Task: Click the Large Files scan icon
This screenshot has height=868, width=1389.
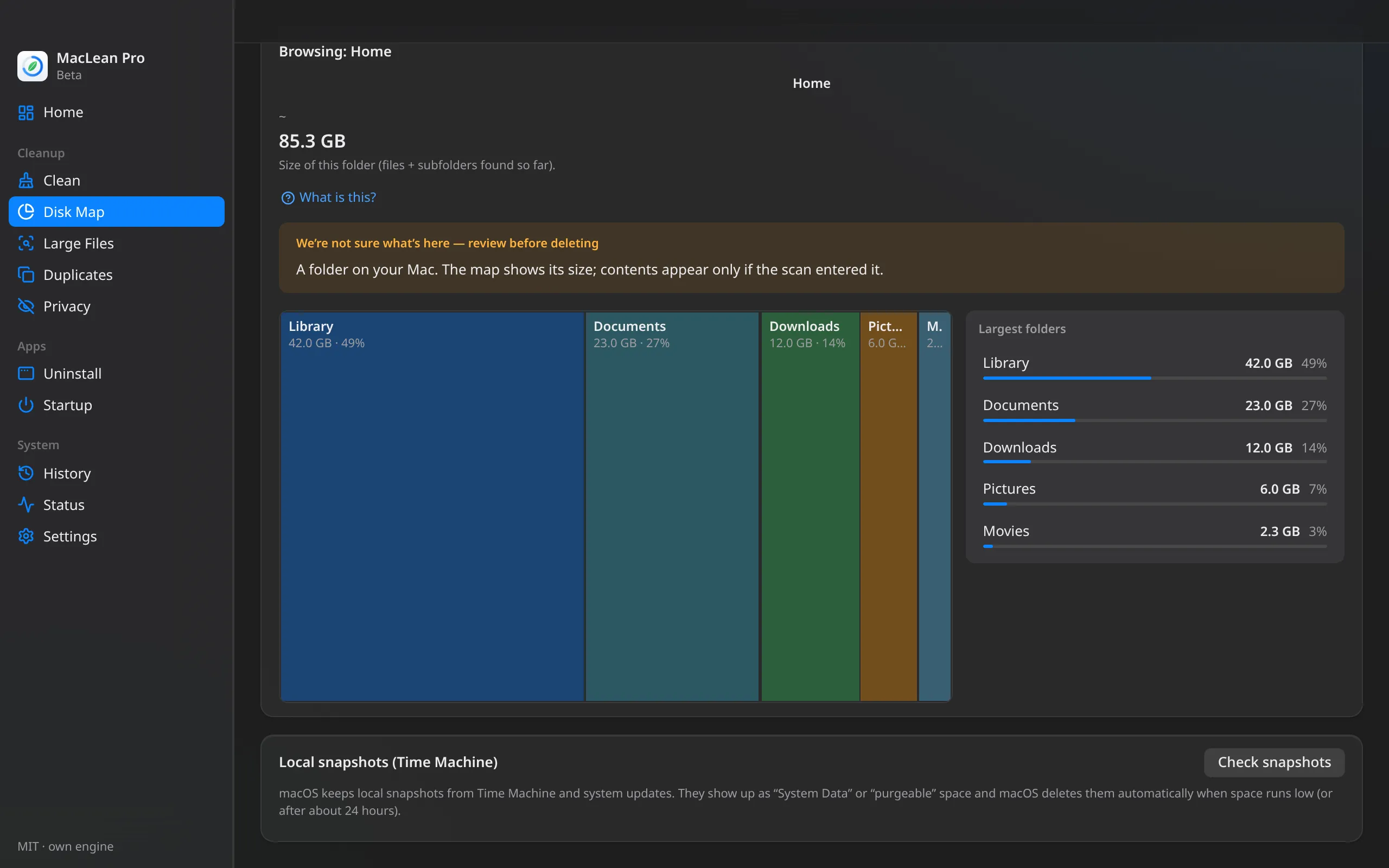Action: (x=26, y=244)
